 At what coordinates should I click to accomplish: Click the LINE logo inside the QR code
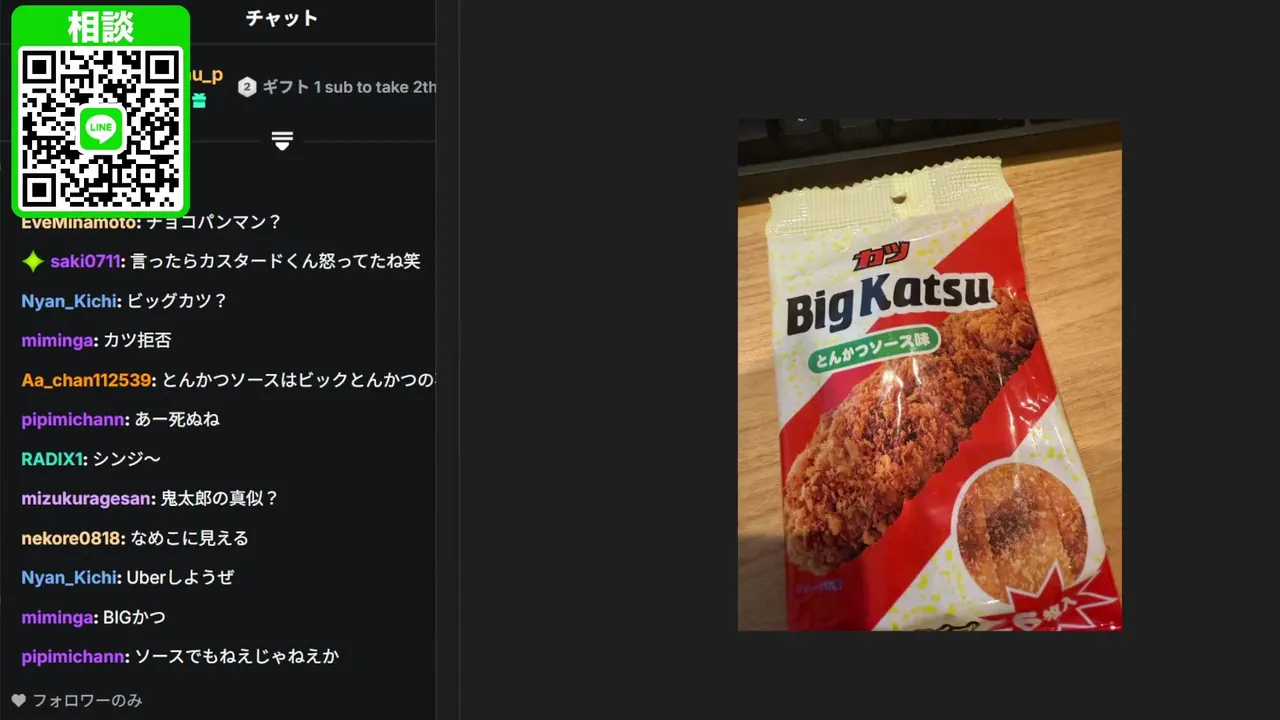[101, 128]
